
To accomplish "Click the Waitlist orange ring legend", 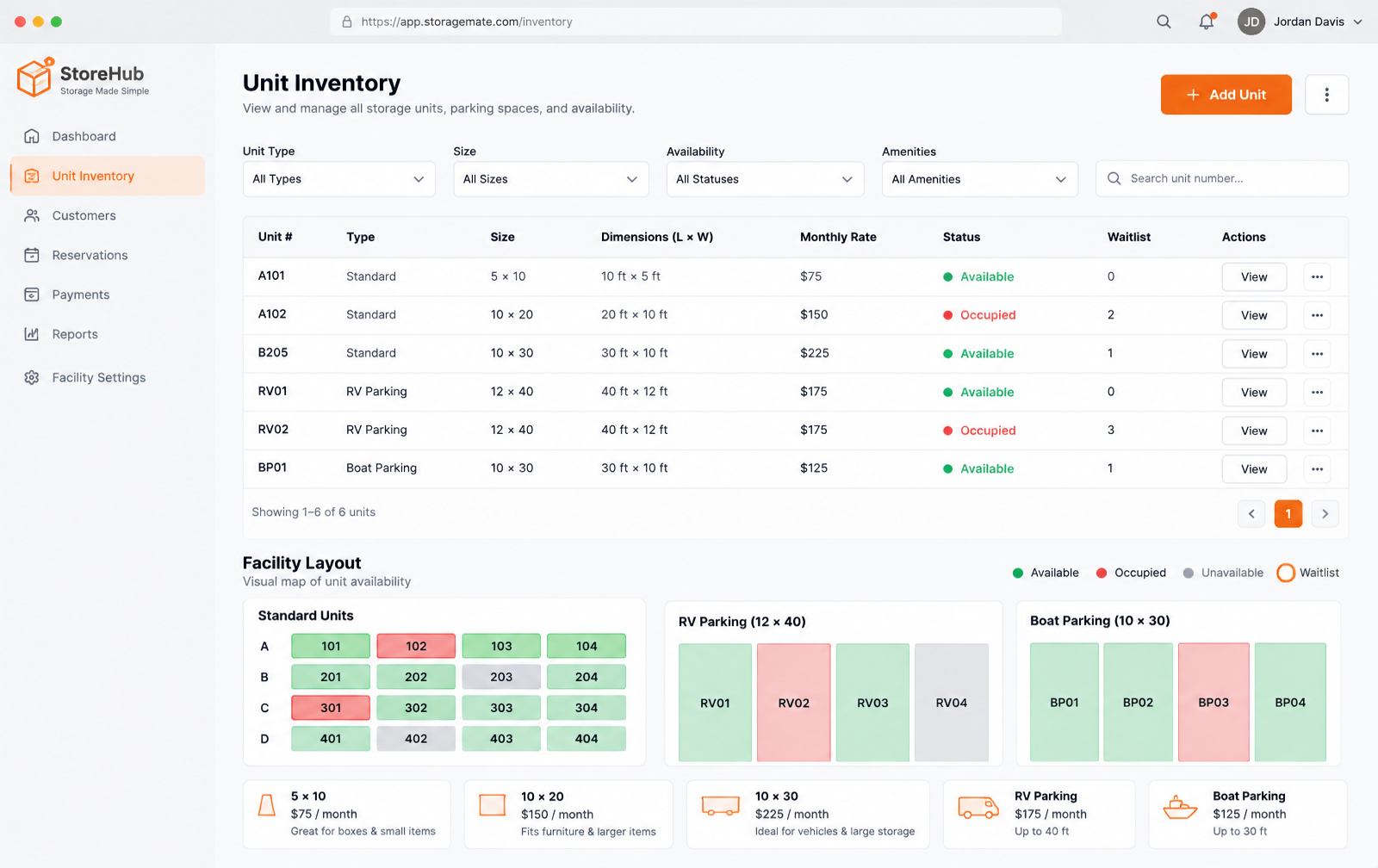I will (x=1286, y=573).
